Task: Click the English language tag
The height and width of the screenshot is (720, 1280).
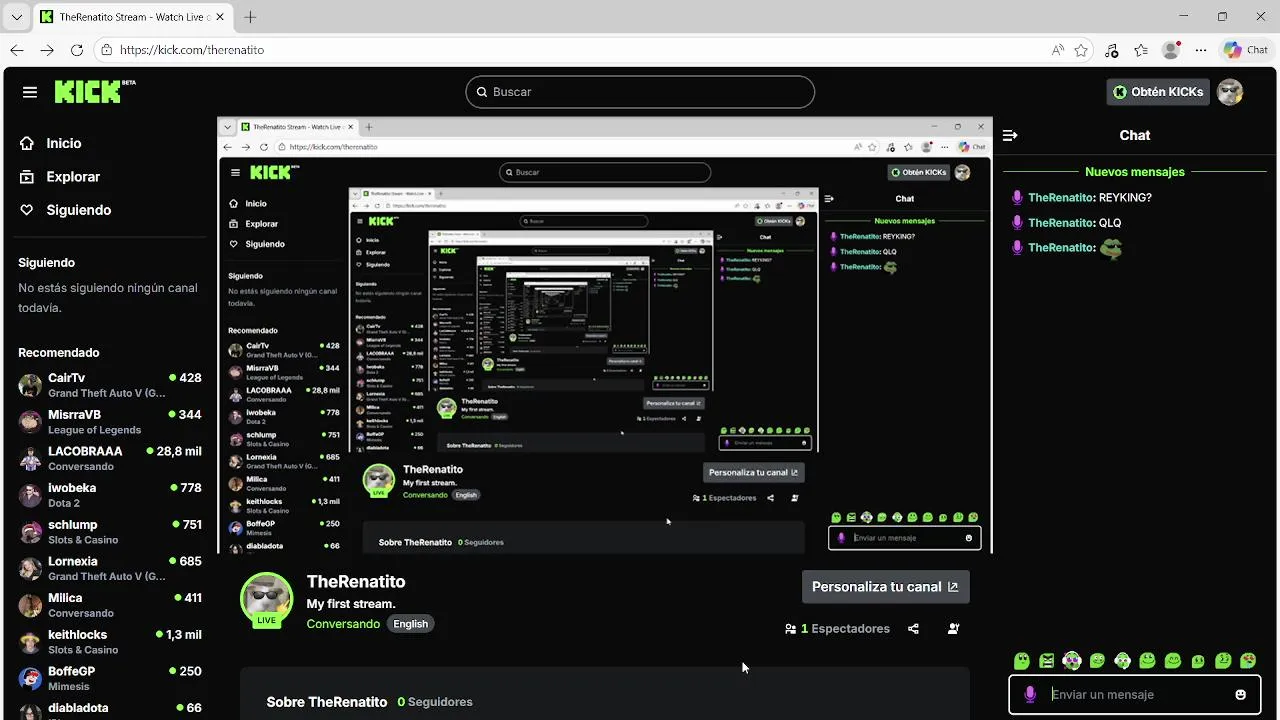Action: click(x=410, y=624)
